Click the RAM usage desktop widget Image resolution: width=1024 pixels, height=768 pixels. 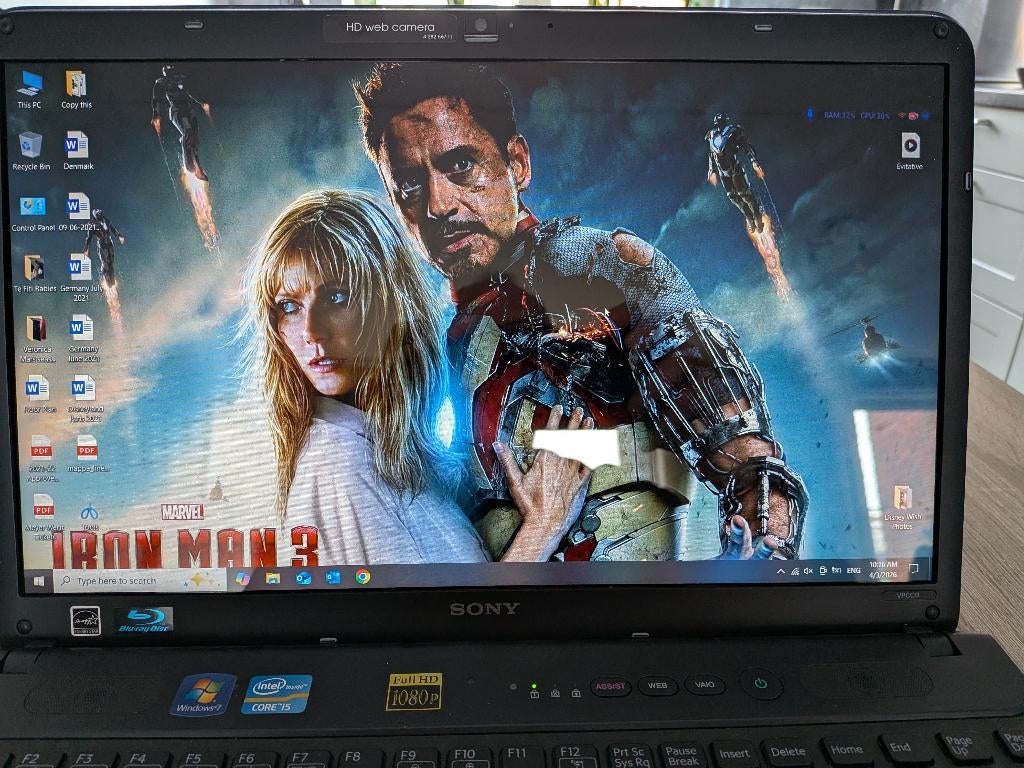coord(839,116)
